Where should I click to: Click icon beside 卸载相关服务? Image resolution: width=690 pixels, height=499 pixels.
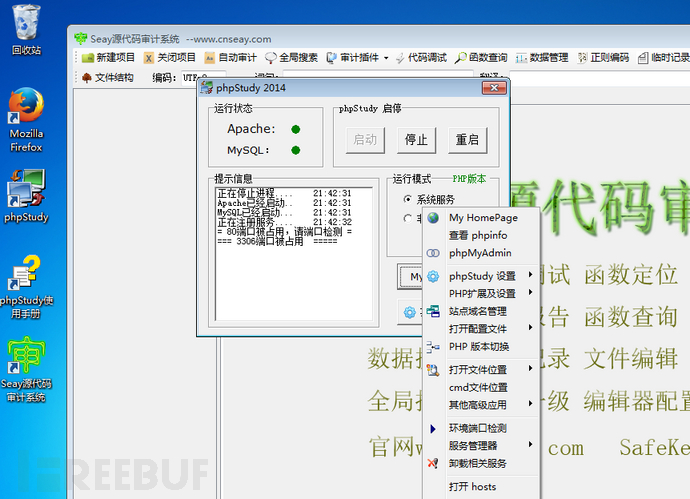click(433, 463)
